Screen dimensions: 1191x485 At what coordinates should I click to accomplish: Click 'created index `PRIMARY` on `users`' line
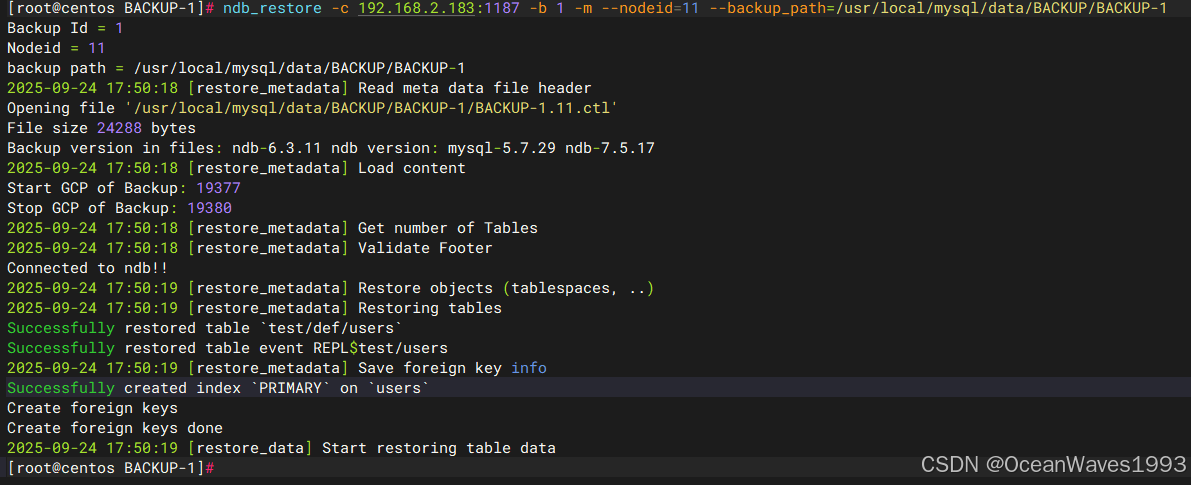point(218,388)
